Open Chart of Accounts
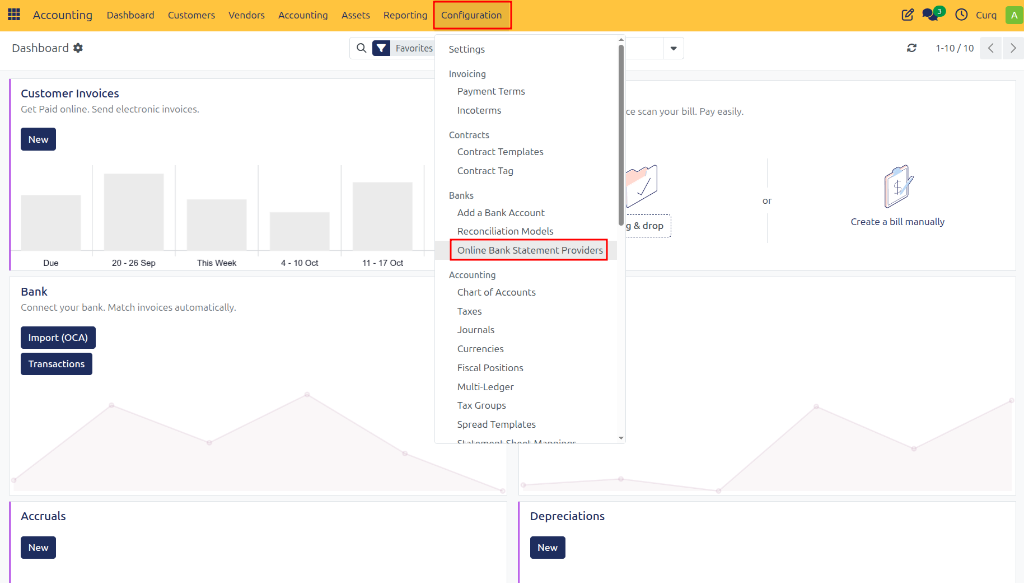 496,292
